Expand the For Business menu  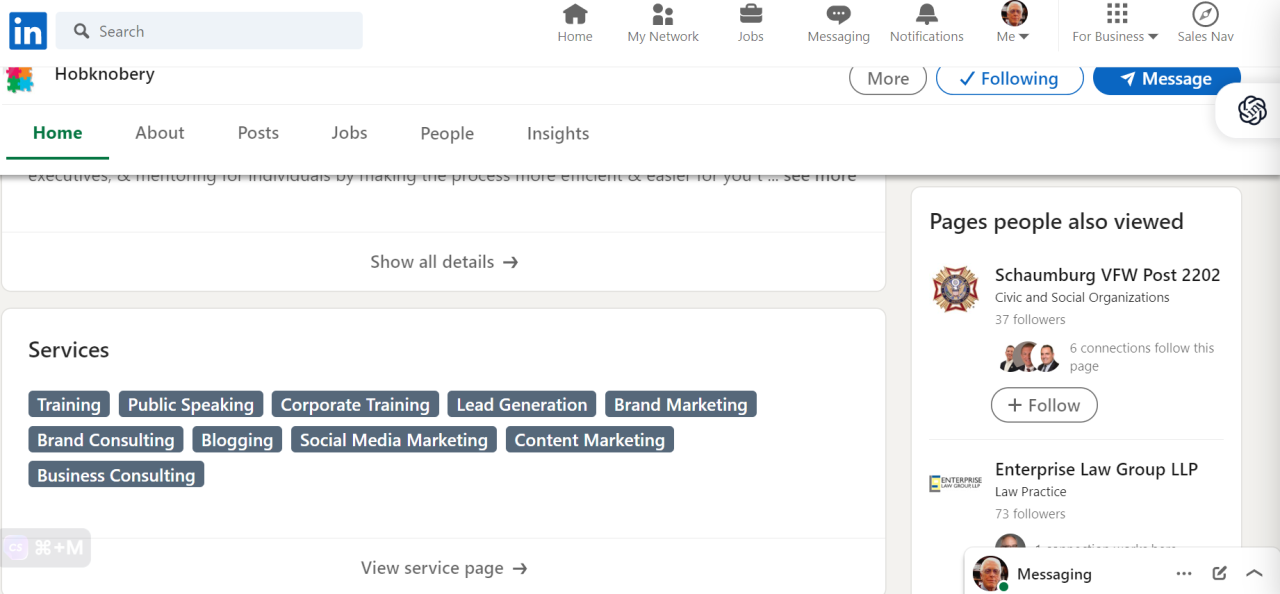[x=1115, y=24]
